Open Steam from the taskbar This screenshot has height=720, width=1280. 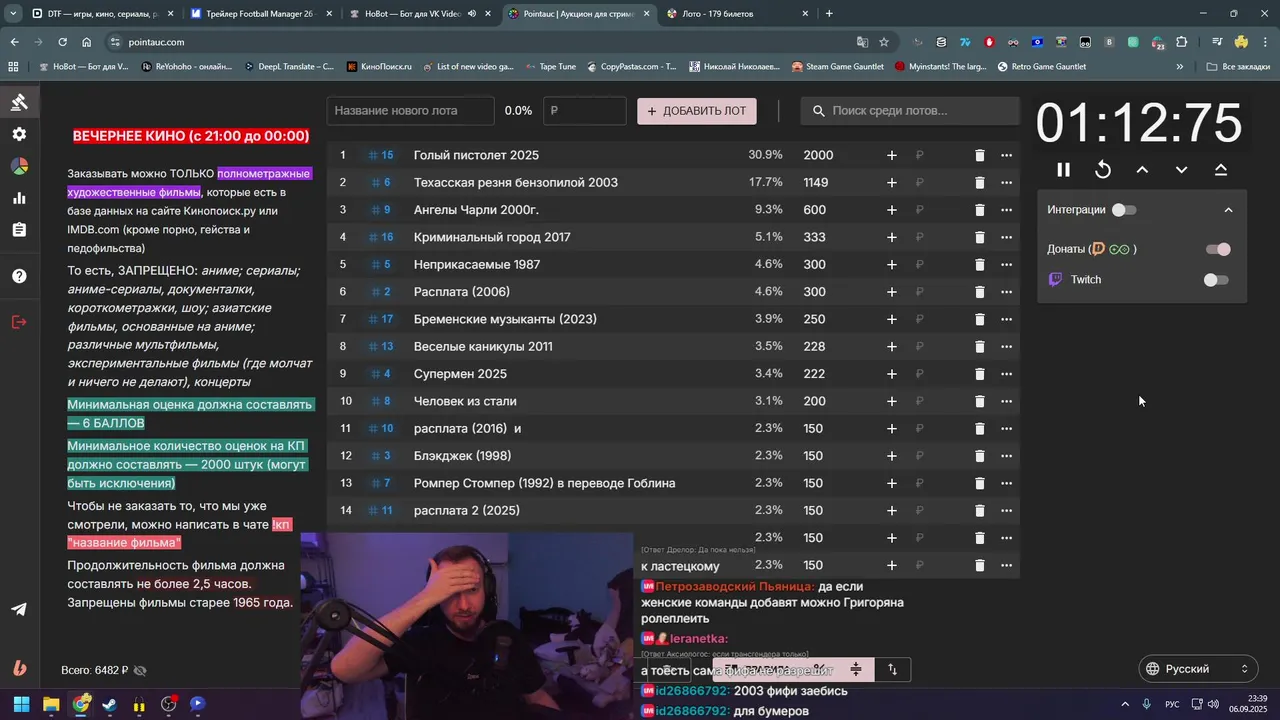[x=109, y=704]
